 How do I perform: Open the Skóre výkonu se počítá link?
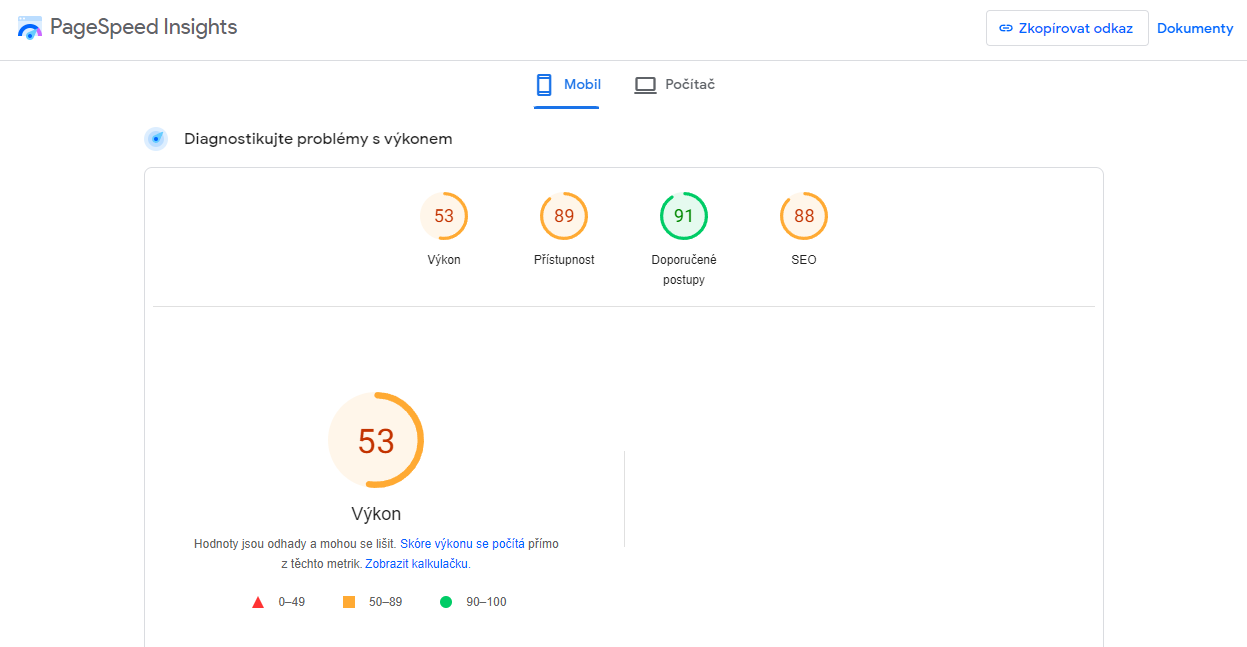[x=462, y=544]
